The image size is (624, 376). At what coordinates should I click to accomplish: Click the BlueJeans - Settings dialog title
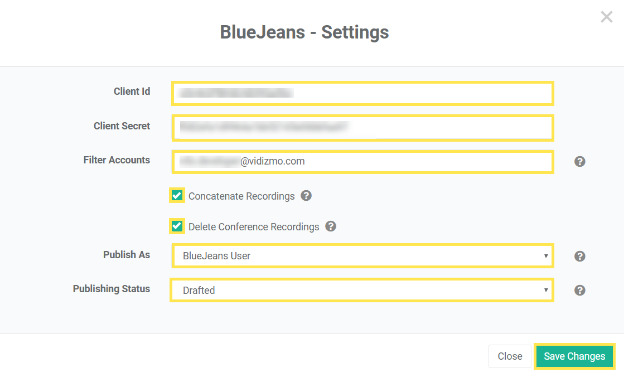click(304, 32)
